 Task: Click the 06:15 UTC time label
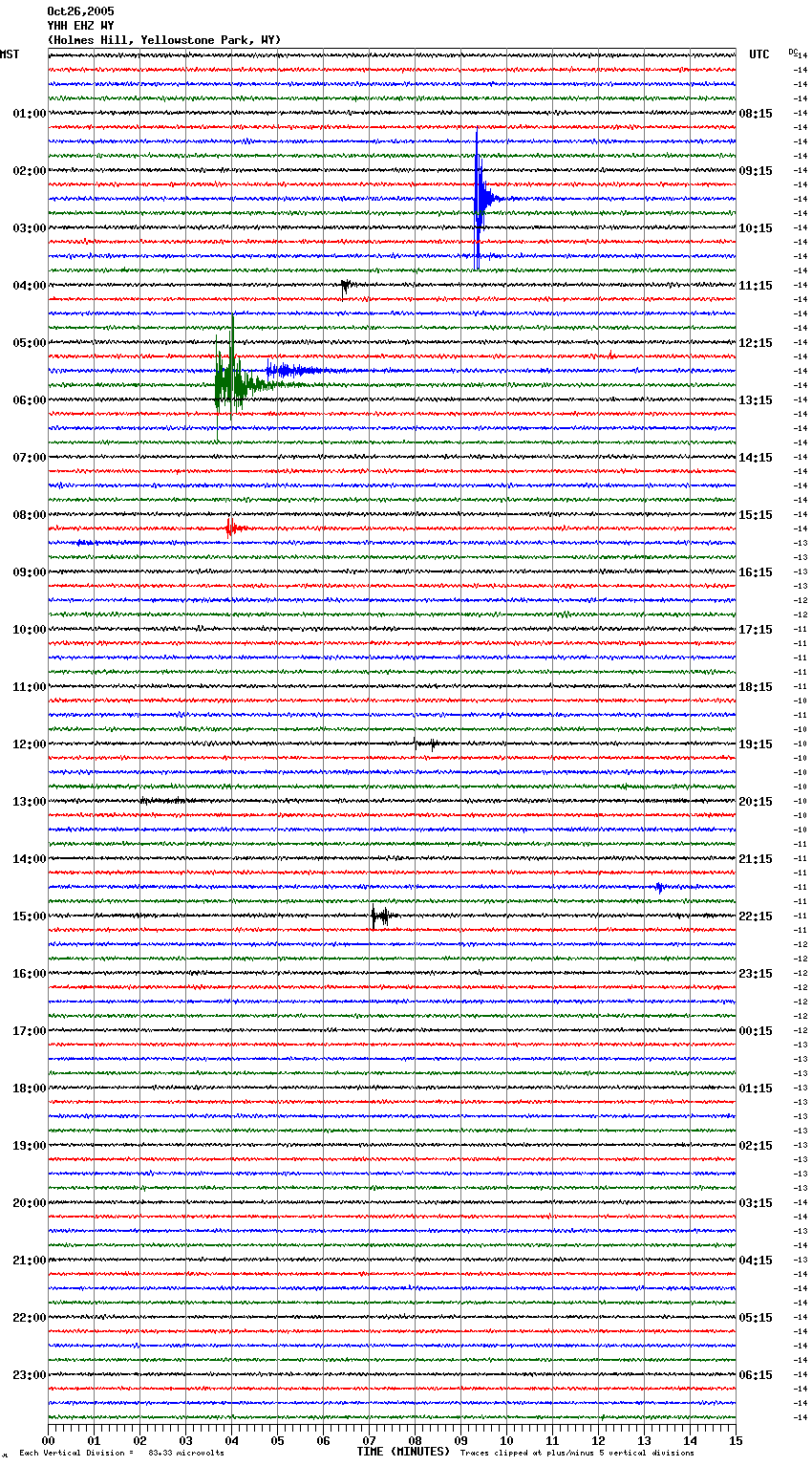[x=756, y=1375]
